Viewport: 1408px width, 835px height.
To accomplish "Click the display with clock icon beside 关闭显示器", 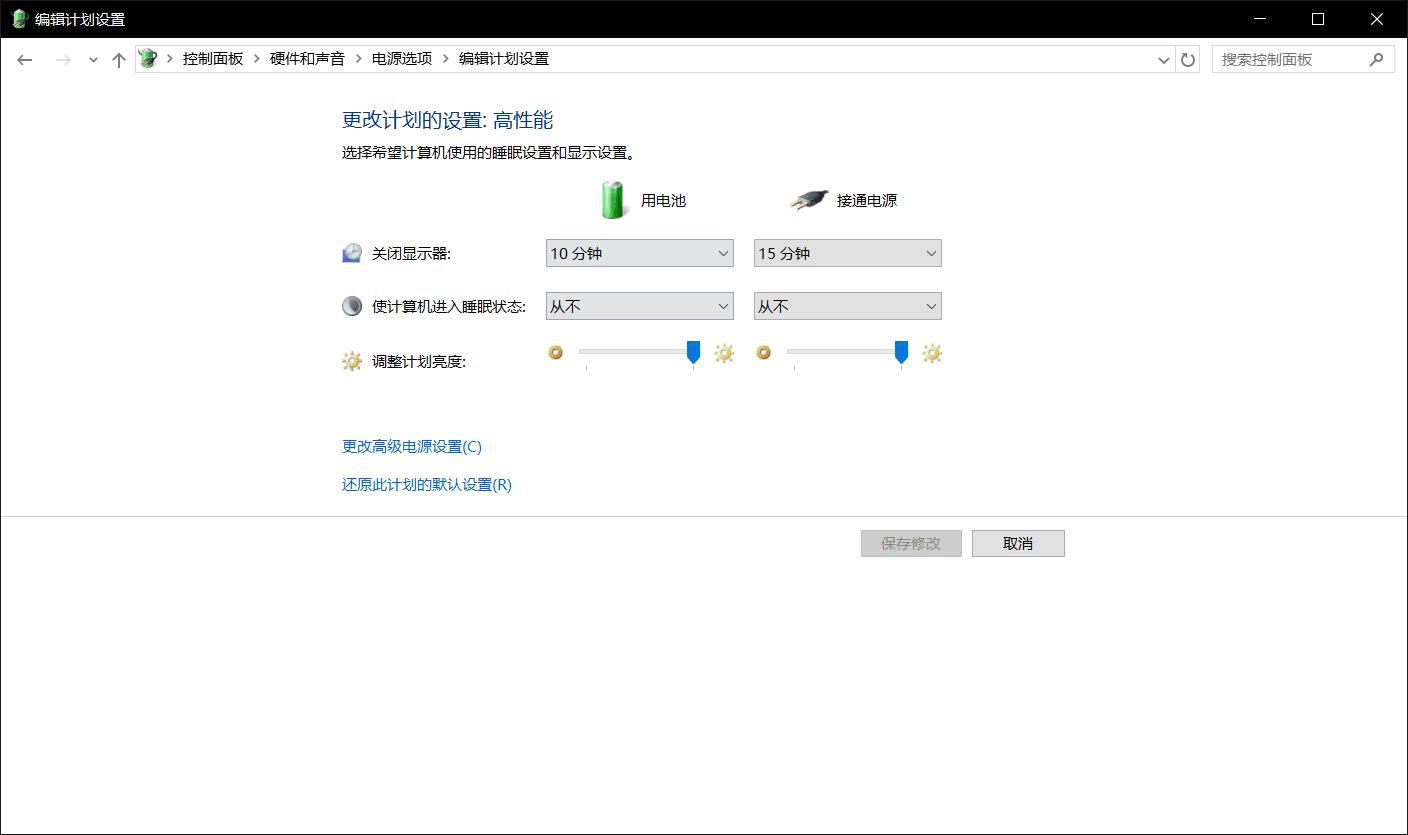I will coord(351,253).
